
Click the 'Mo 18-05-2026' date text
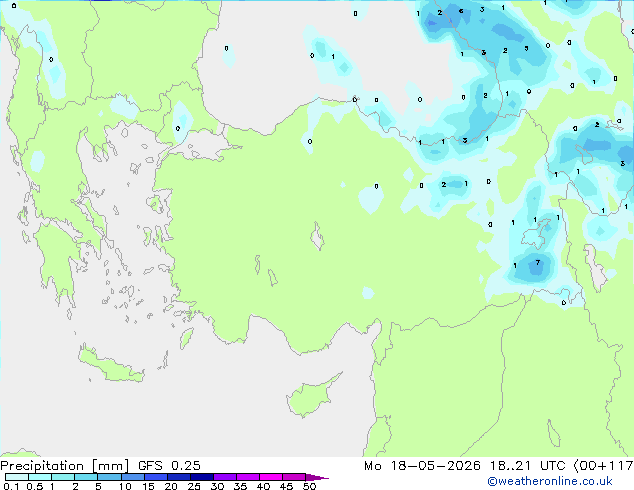[422, 466]
